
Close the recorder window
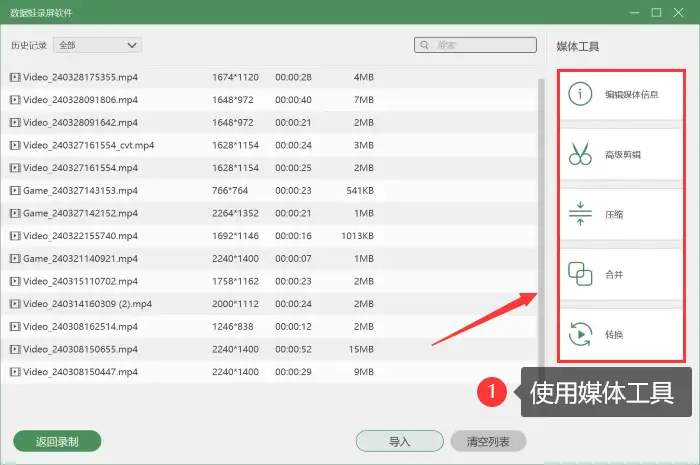coord(678,12)
